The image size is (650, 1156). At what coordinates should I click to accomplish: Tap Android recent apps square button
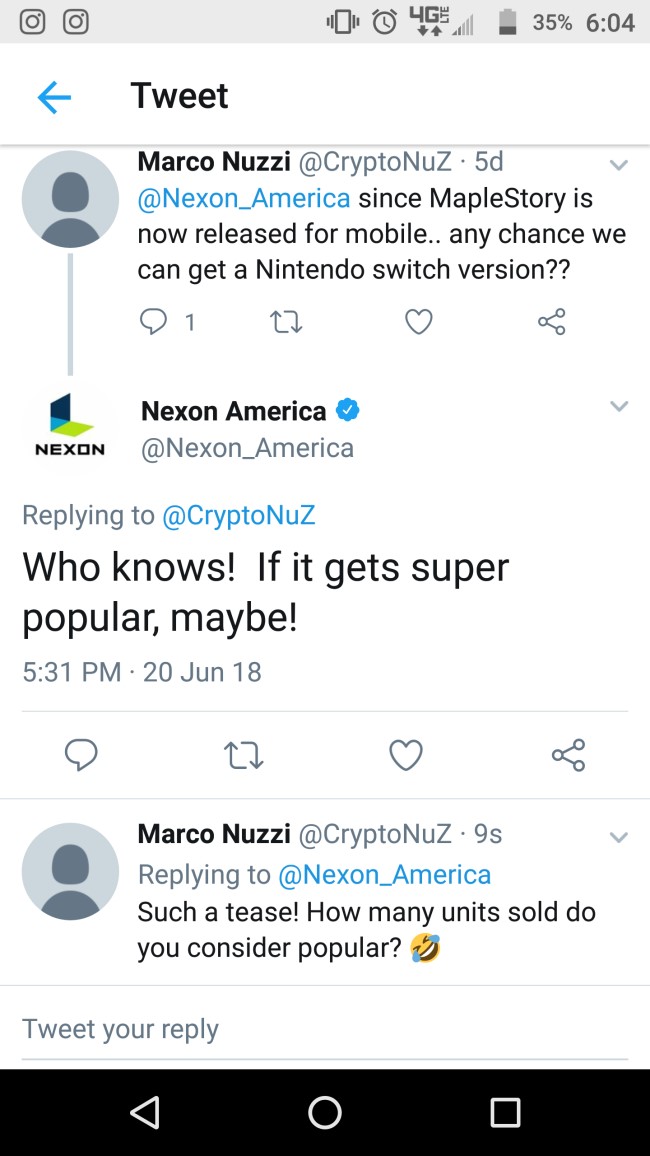[x=506, y=1112]
